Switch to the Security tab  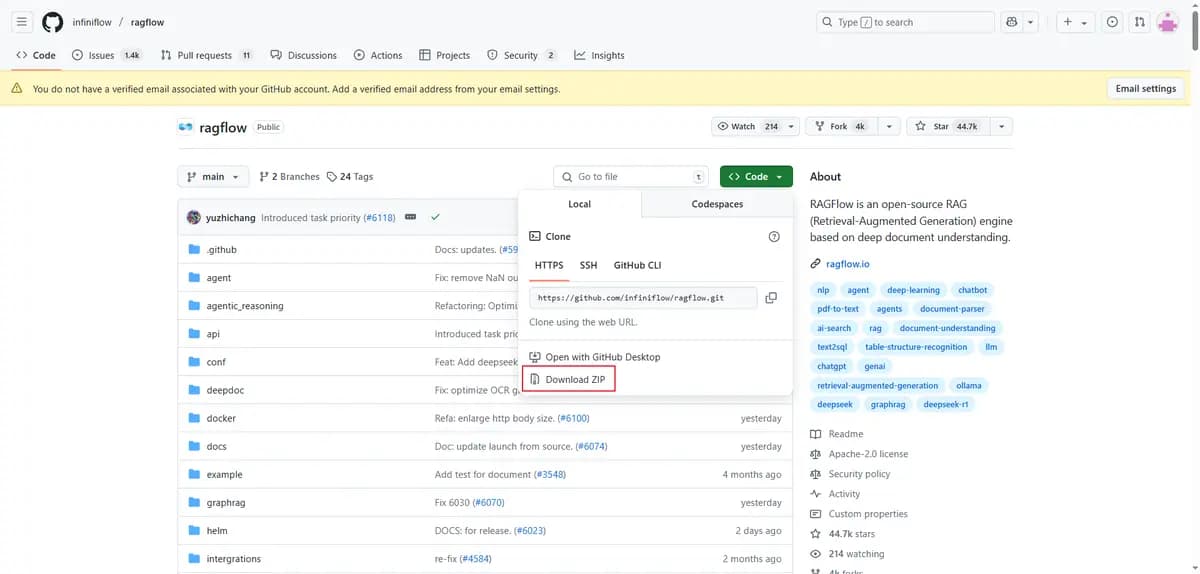point(521,55)
